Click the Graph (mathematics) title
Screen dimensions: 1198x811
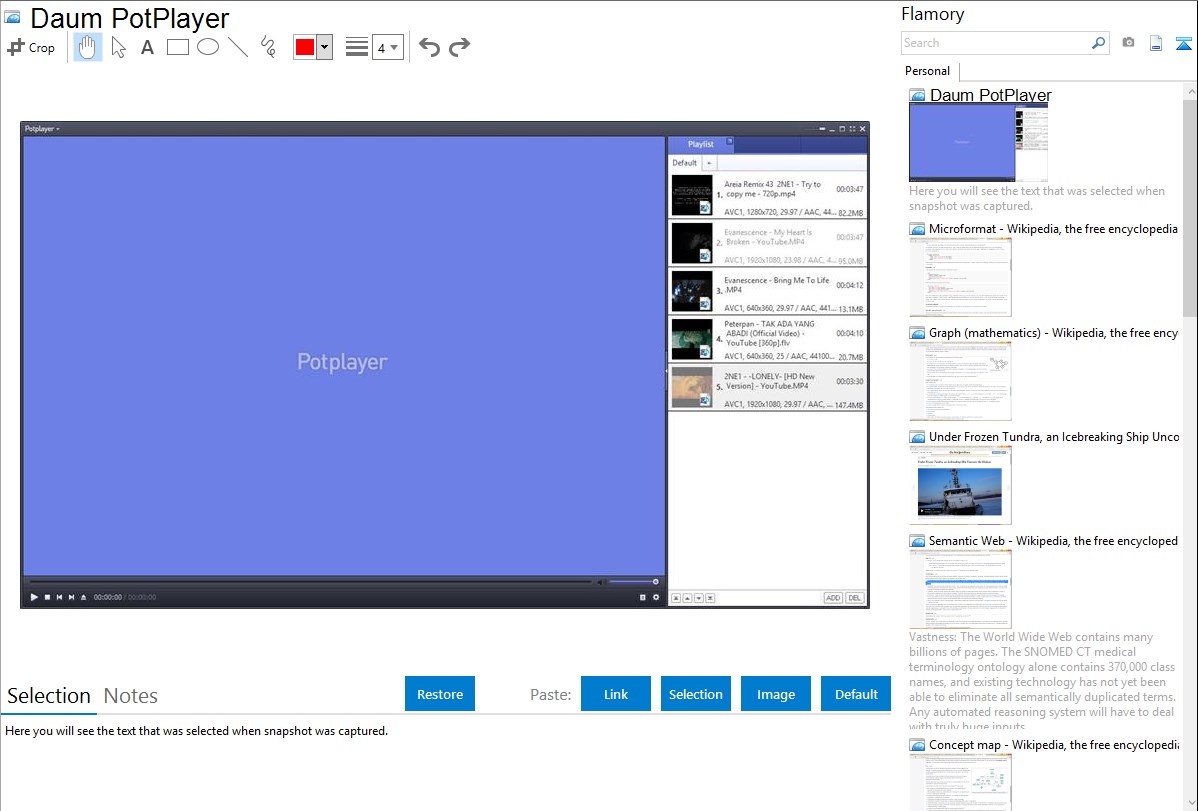point(1053,333)
